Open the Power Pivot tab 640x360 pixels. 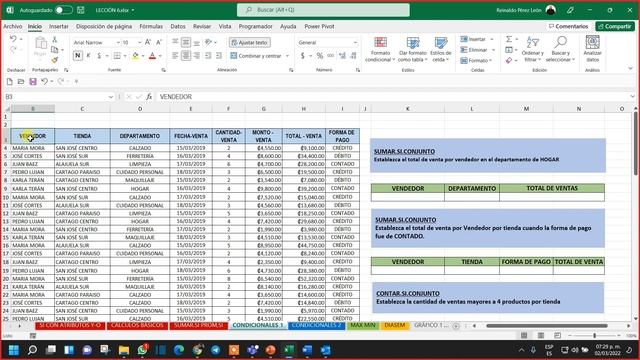(x=319, y=26)
